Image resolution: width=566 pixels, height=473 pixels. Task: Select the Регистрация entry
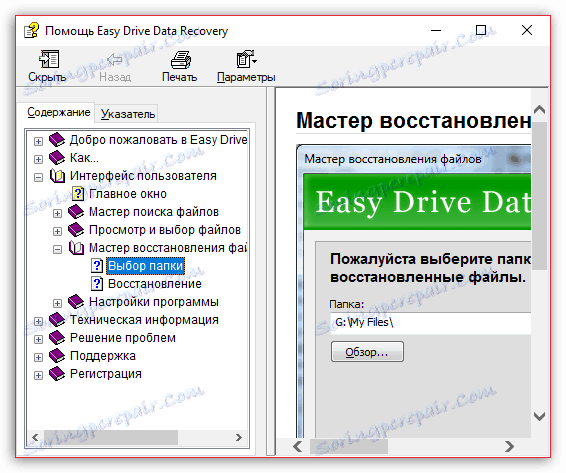click(105, 374)
